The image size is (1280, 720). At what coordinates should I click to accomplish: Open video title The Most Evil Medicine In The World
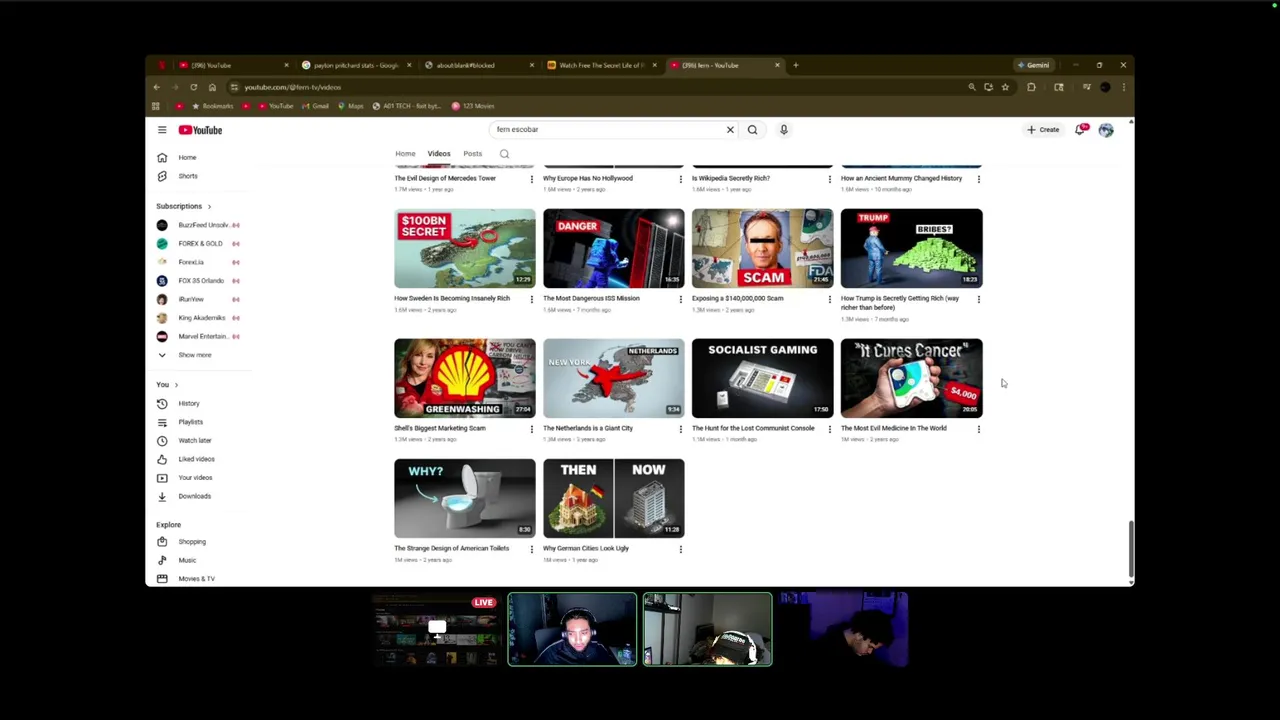[893, 428]
